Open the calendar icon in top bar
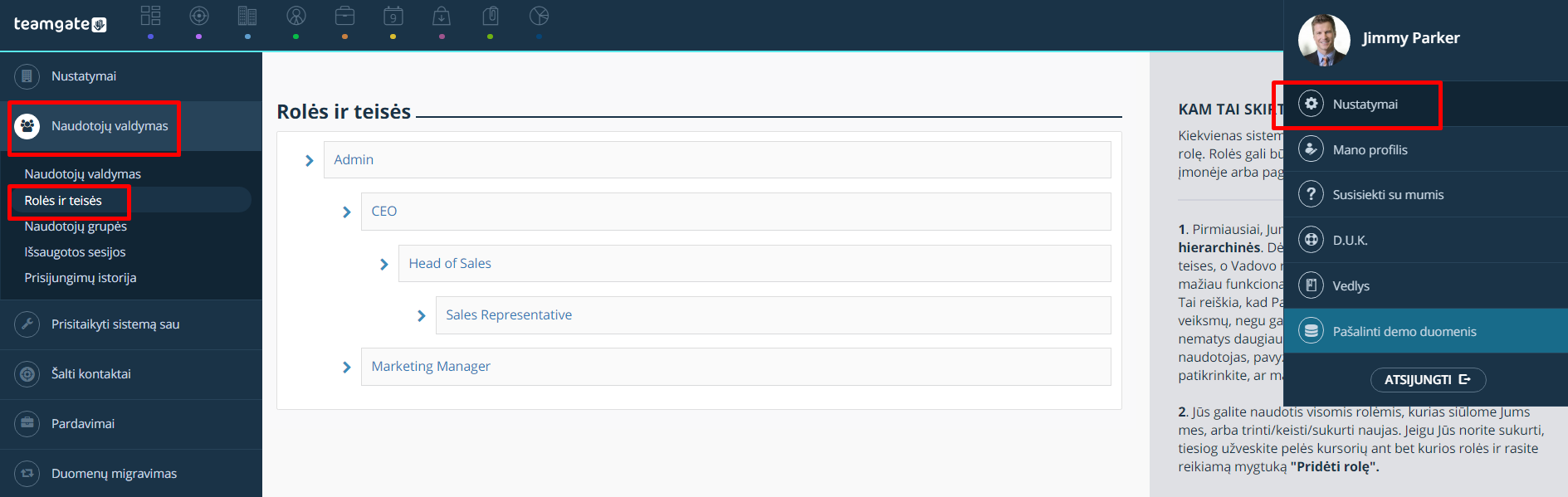 click(393, 16)
